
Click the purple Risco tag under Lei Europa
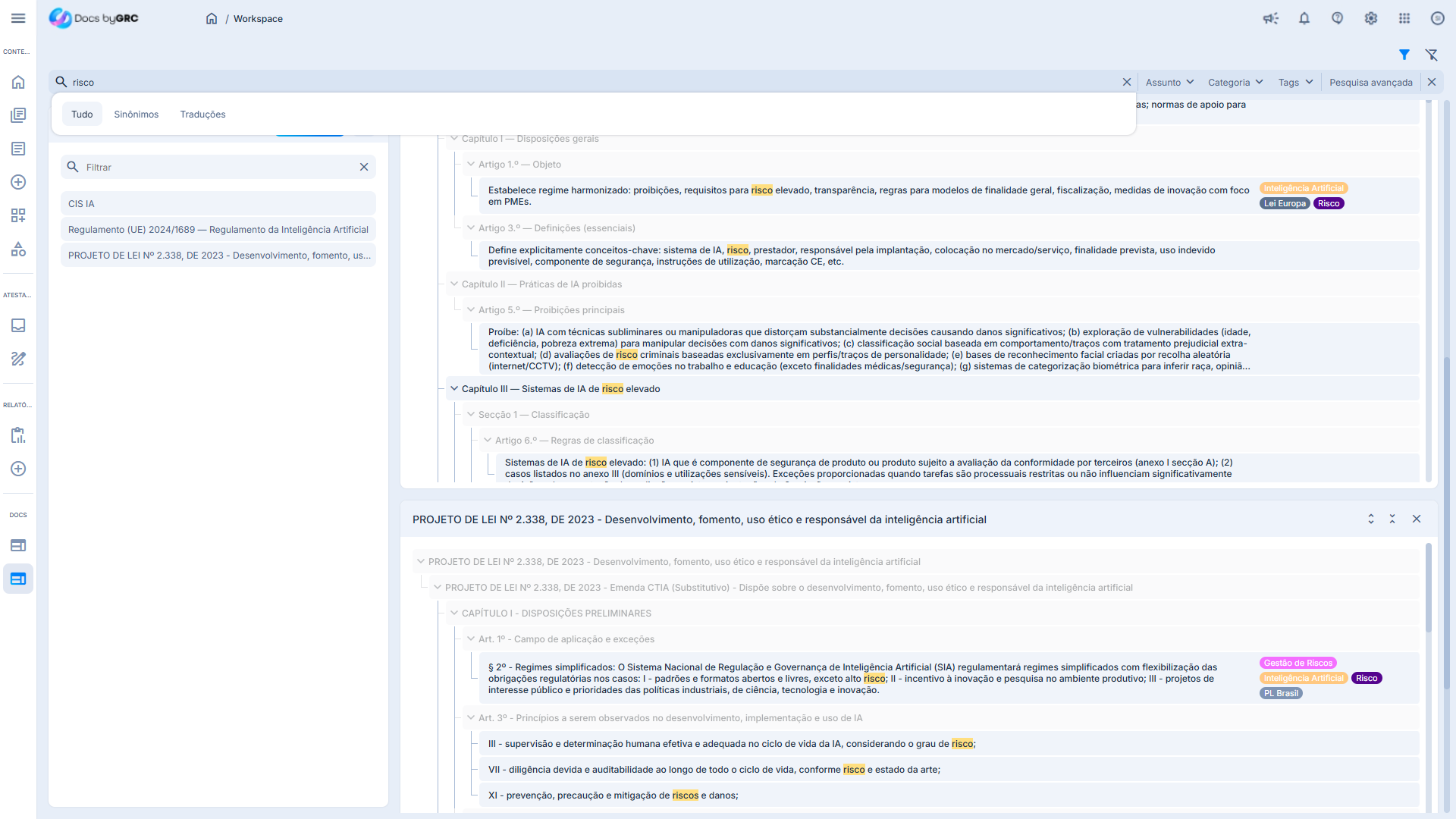point(1329,203)
